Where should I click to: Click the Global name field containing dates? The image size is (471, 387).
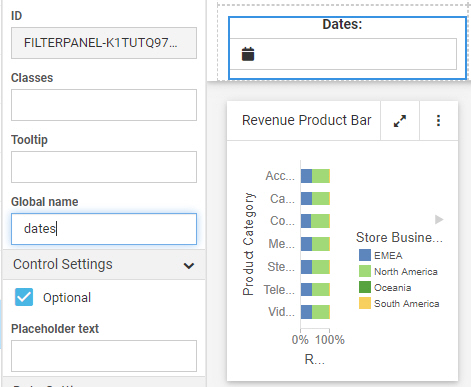104,229
